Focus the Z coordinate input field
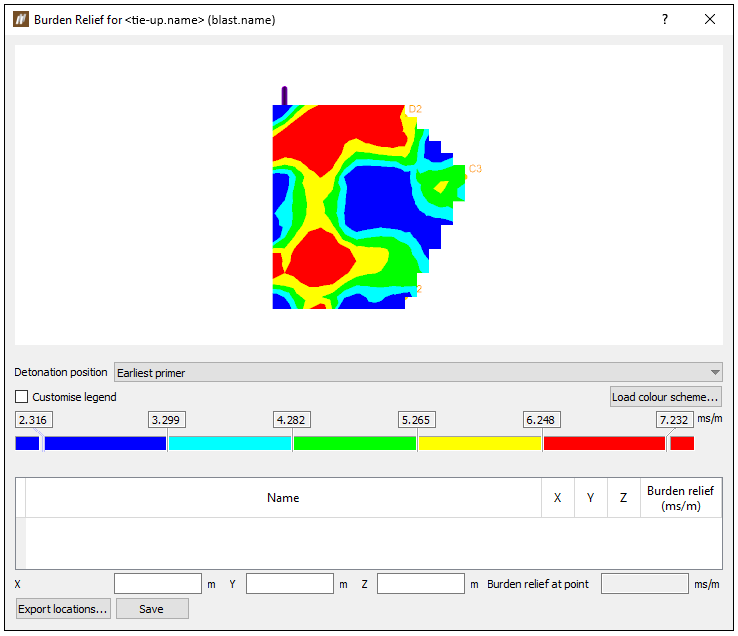Screen dimensions: 738x636 click(x=420, y=584)
